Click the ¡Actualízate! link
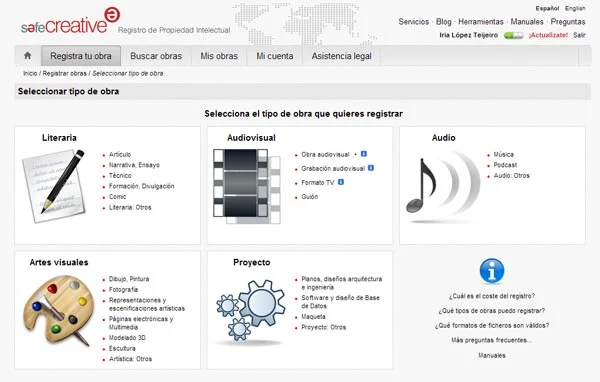The height and width of the screenshot is (382, 600). (548, 35)
